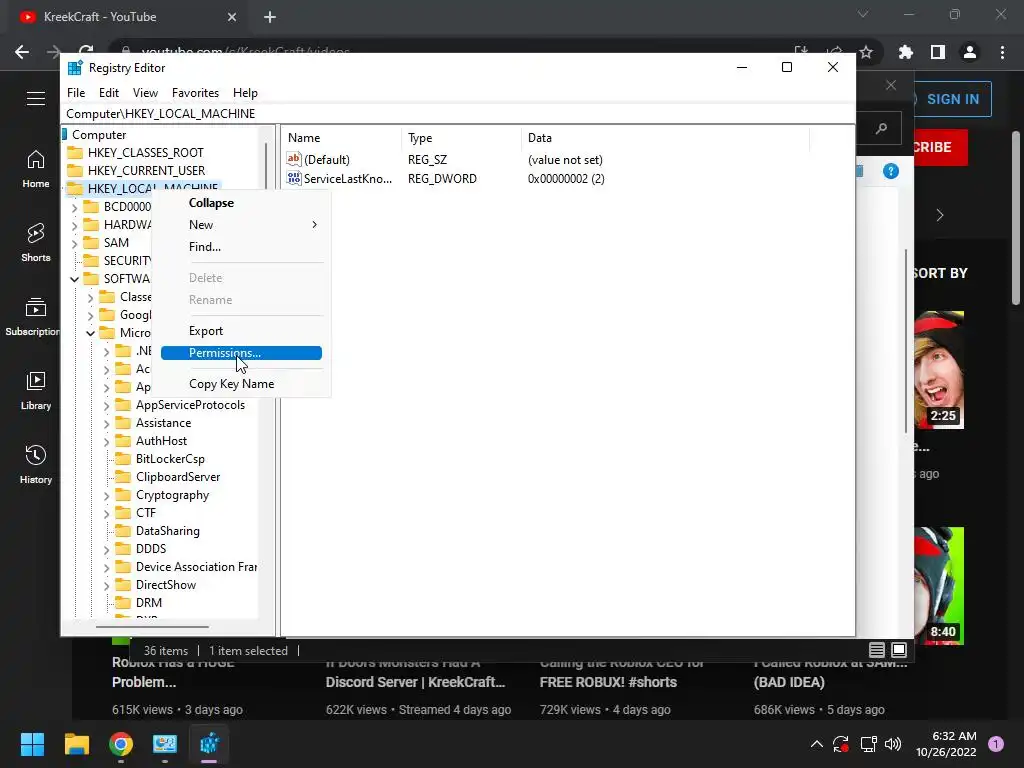
Task: Open Chrome extensions puzzle icon
Action: (906, 52)
